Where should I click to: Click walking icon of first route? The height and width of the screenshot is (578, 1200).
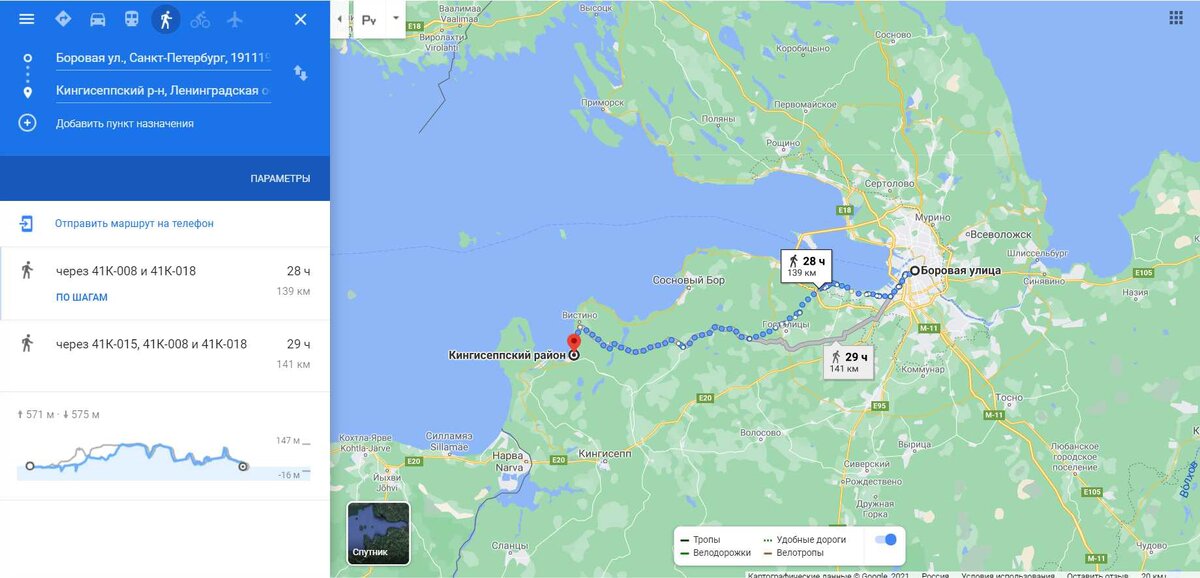pos(27,270)
